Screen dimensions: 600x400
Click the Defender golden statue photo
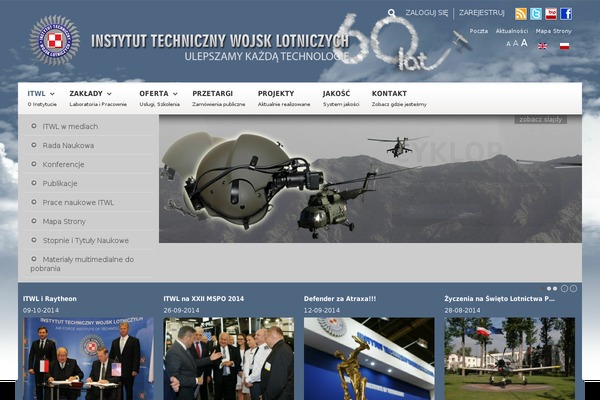[x=369, y=359]
